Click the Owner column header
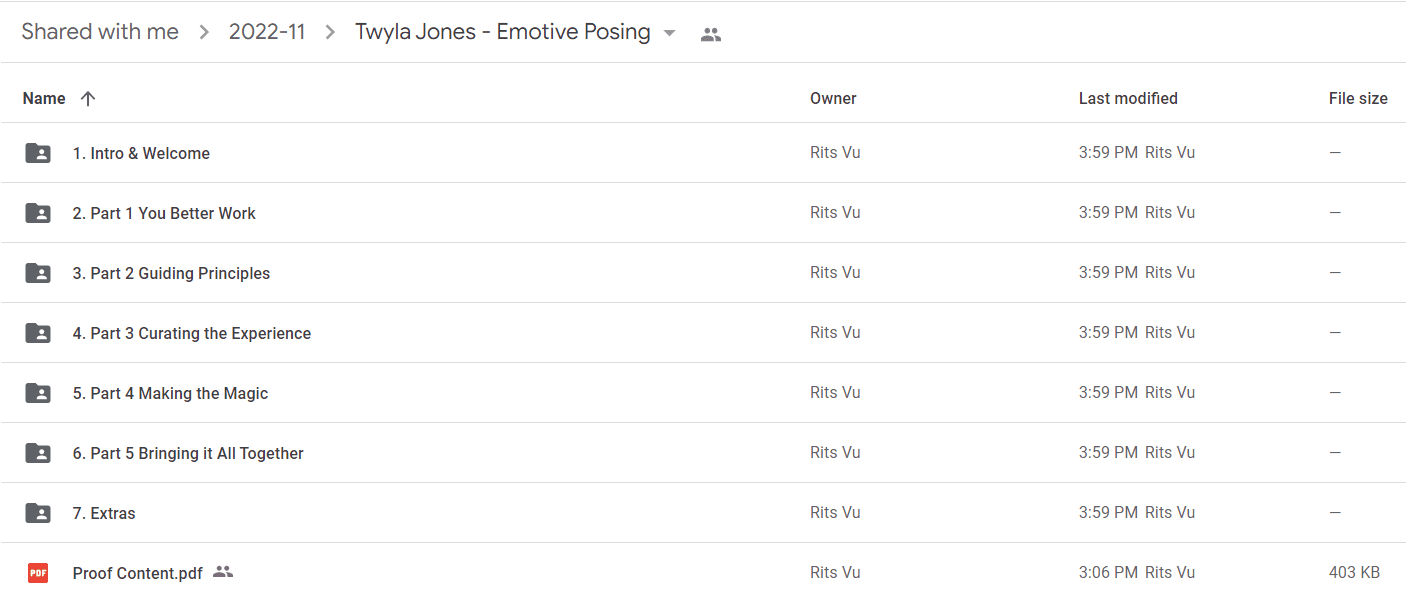Screen dimensions: 1406x596 click(833, 98)
